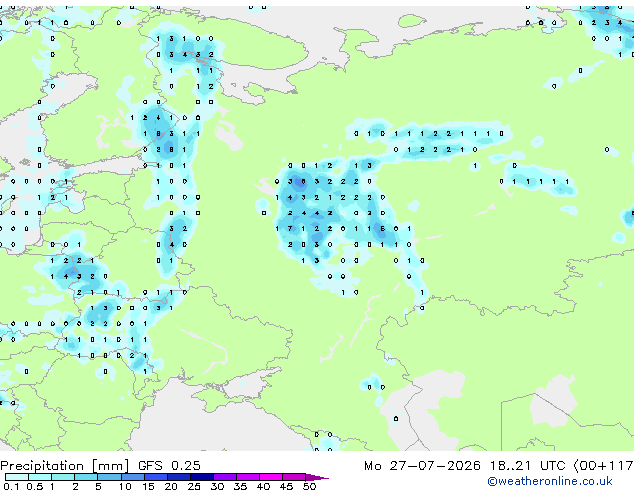Select the GFS 0.25 model label
This screenshot has width=634, height=490.
tap(169, 466)
